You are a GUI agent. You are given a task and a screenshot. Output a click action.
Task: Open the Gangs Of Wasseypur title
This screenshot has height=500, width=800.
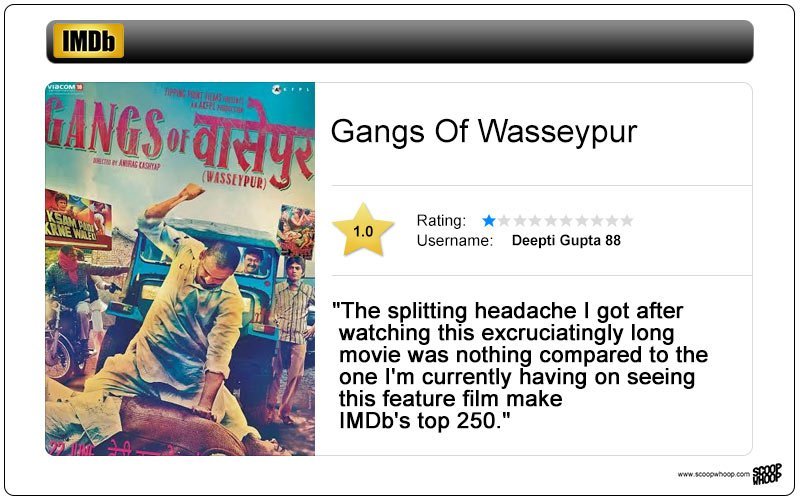tap(484, 131)
